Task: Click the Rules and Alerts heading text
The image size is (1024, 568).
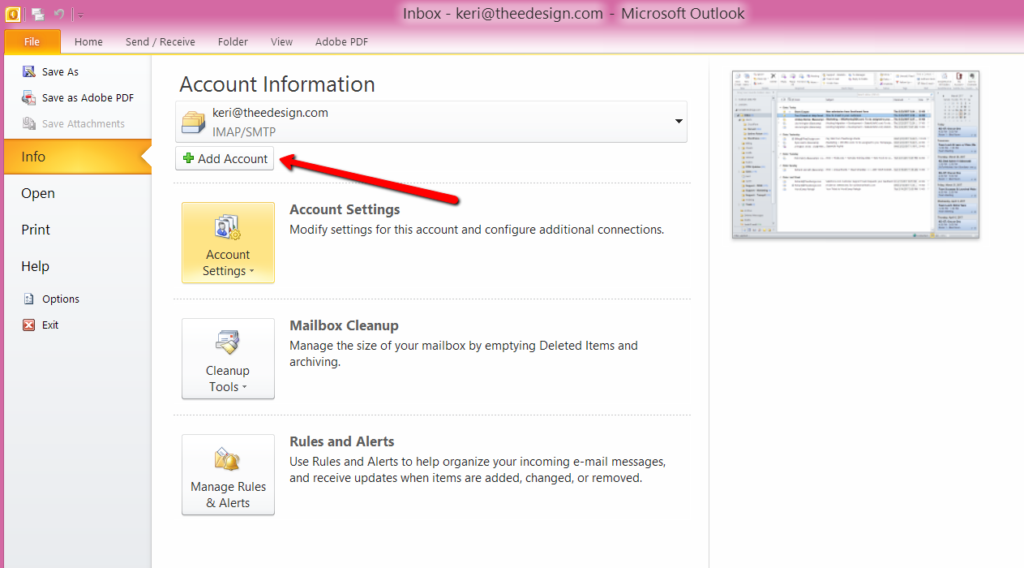Action: pyautogui.click(x=342, y=442)
